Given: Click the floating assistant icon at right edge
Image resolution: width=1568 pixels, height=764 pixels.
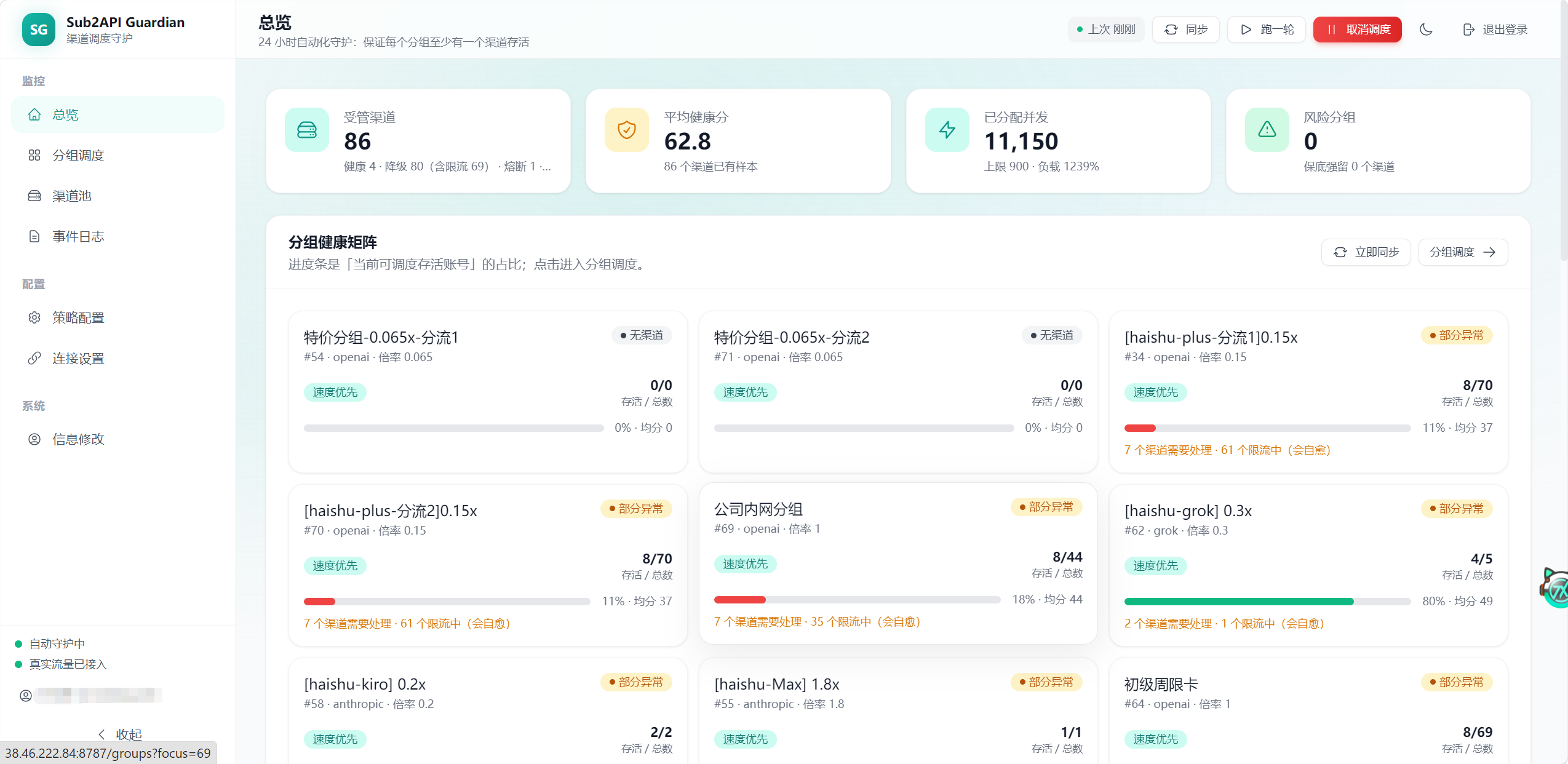Looking at the screenshot, I should click(x=1555, y=587).
